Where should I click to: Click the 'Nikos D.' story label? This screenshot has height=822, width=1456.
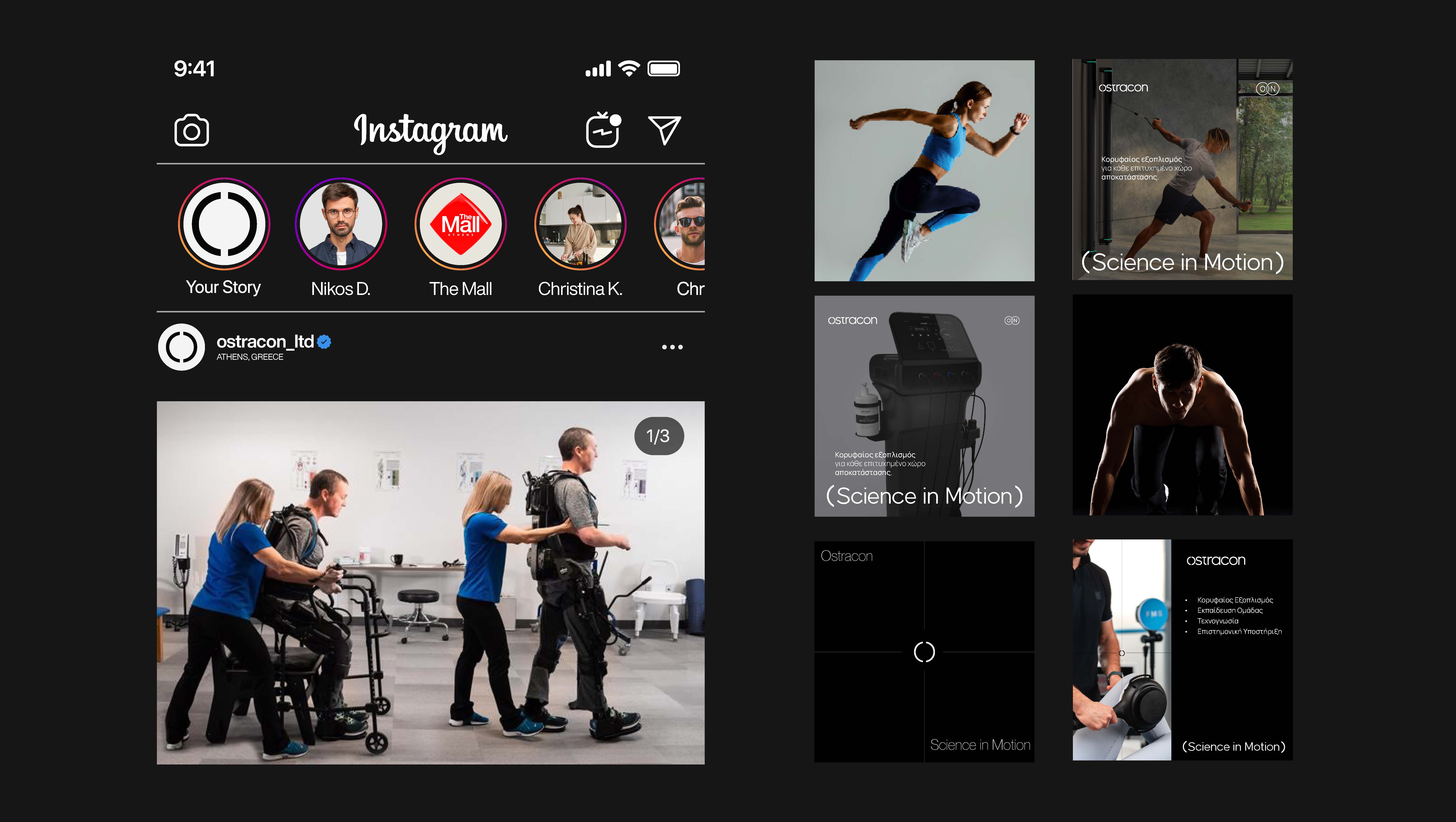(x=341, y=289)
